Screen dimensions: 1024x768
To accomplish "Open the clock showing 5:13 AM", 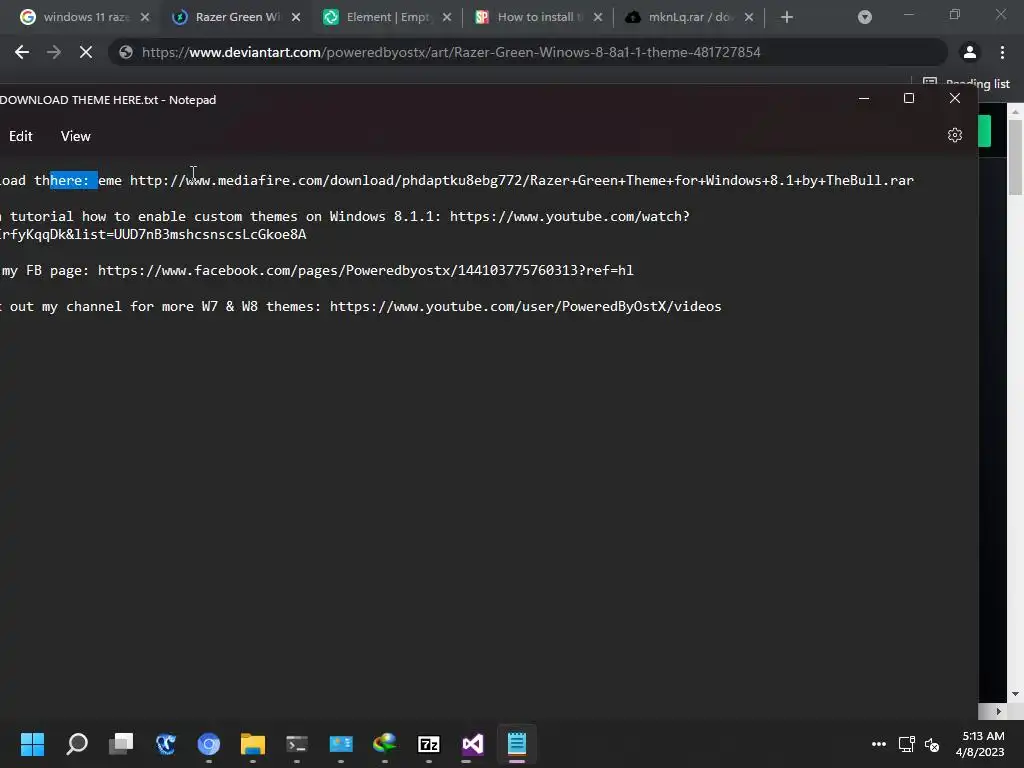I will (980, 744).
